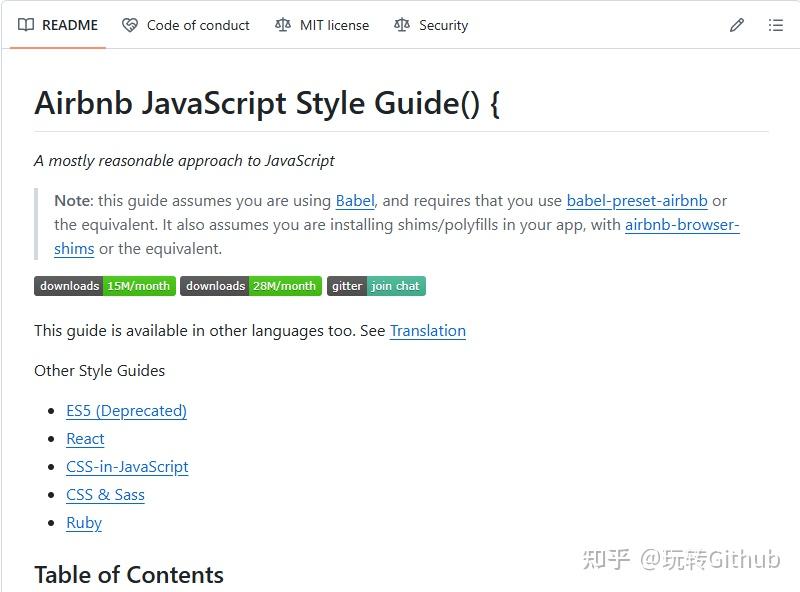This screenshot has width=800, height=592.
Task: Open the CSS-in-JavaScript guide link
Action: click(x=127, y=467)
